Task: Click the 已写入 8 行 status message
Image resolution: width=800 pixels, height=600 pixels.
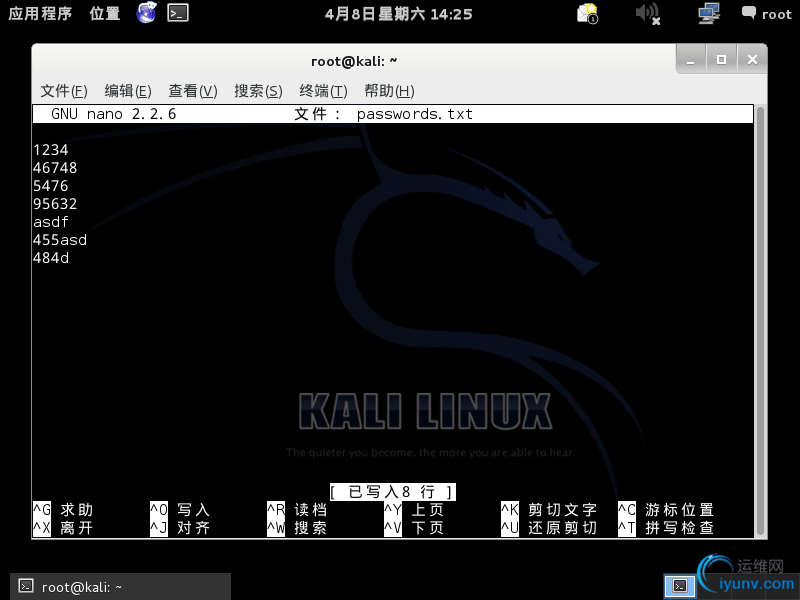Action: 392,492
